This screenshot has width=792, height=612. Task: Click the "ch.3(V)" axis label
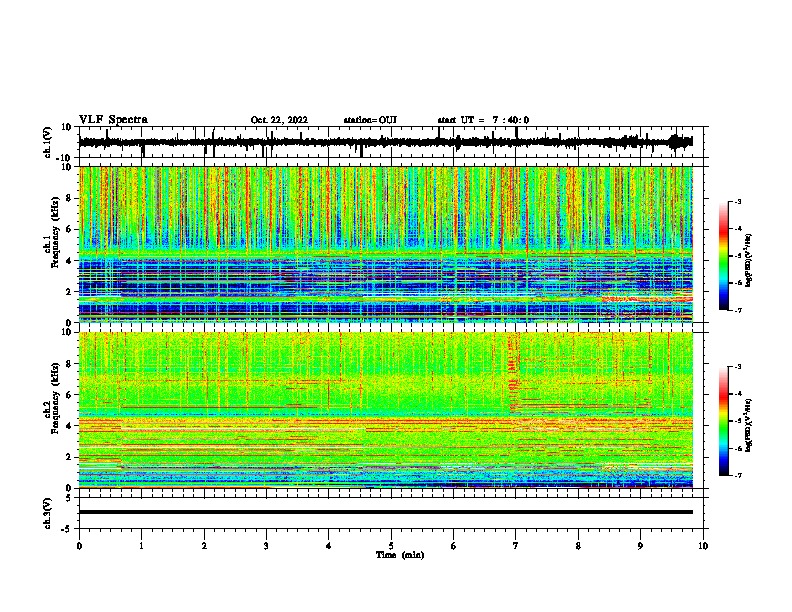48,513
